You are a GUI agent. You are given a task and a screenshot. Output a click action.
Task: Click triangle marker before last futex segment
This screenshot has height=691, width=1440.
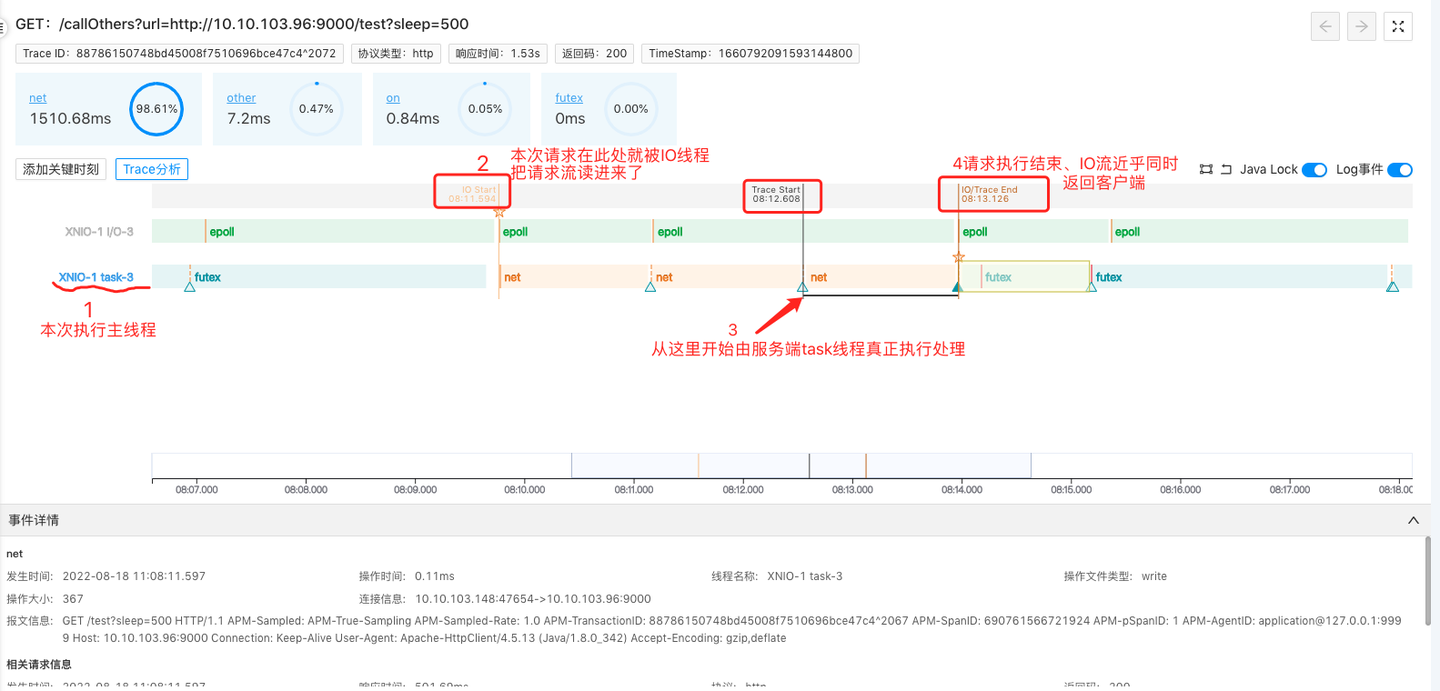(x=1092, y=288)
